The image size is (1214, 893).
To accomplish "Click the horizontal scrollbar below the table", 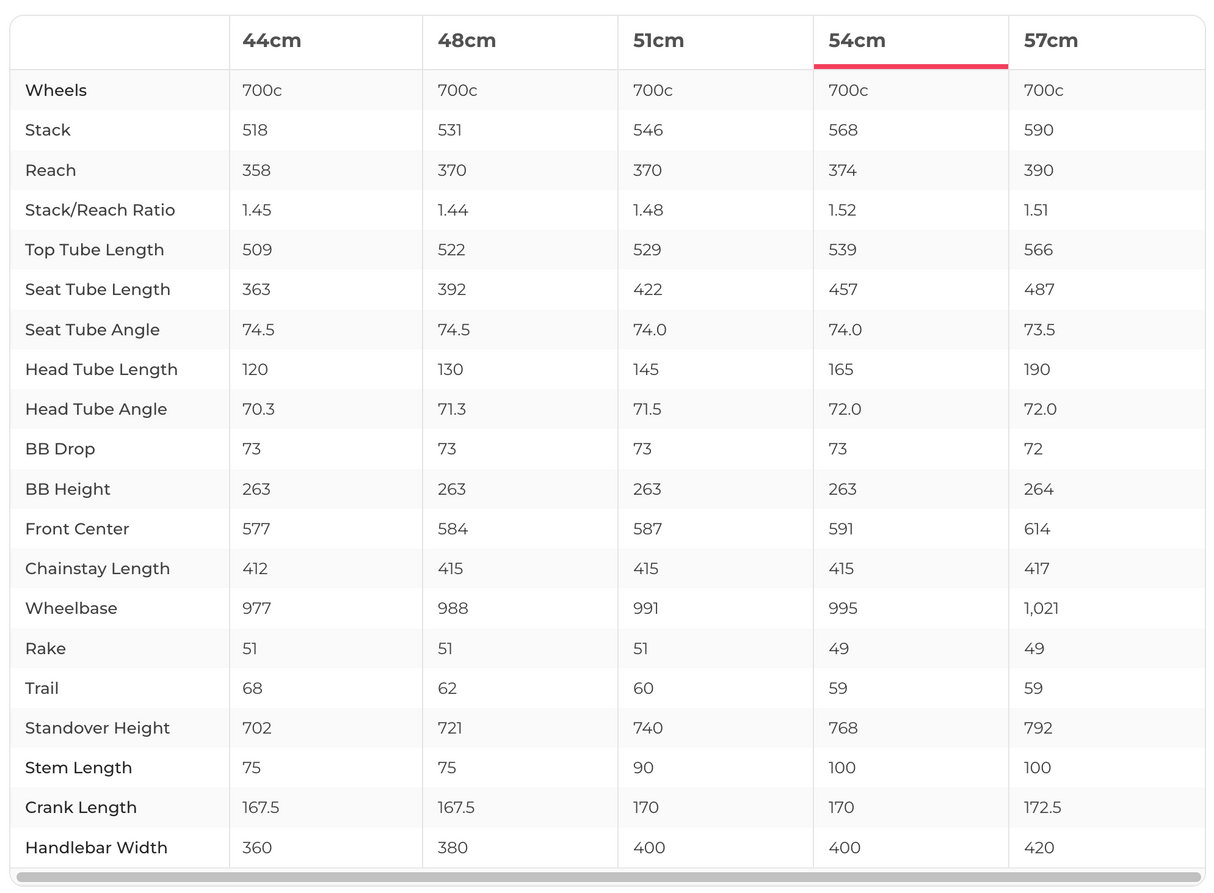I will tap(608, 878).
